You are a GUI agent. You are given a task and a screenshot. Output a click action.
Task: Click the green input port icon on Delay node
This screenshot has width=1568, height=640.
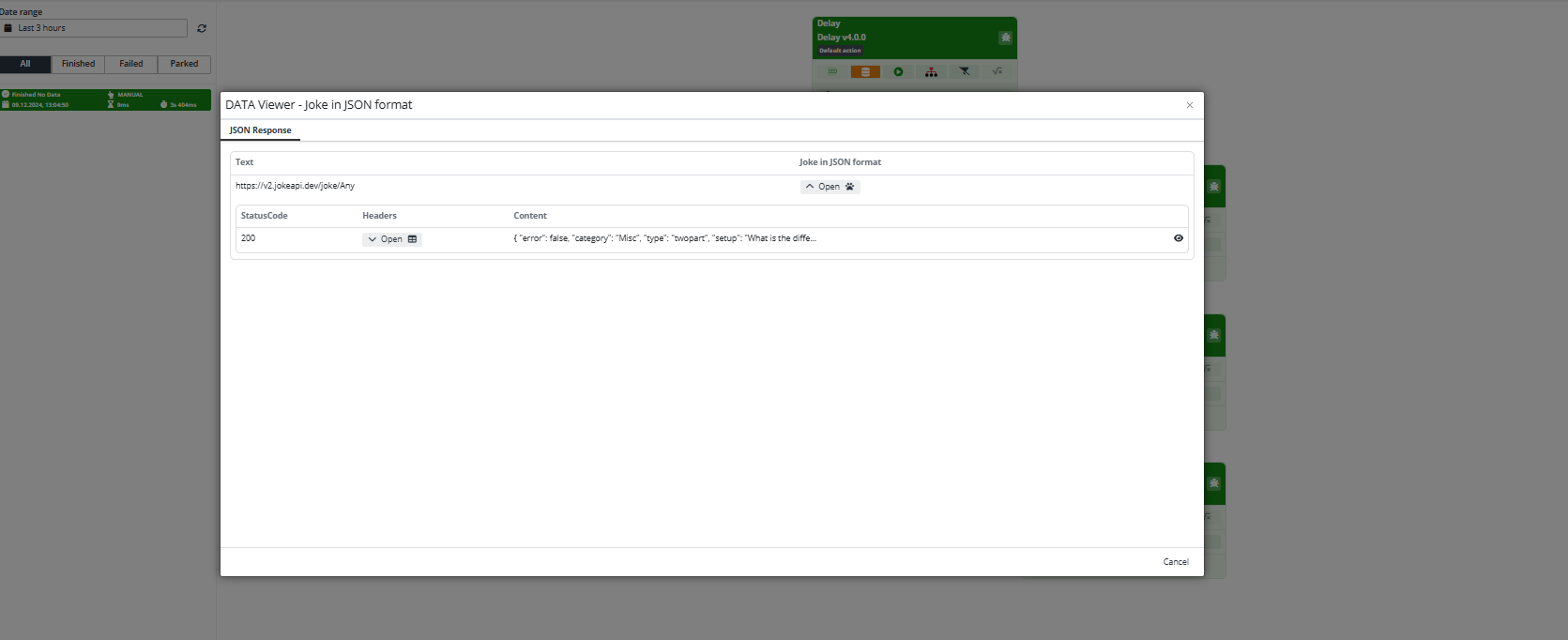(832, 71)
